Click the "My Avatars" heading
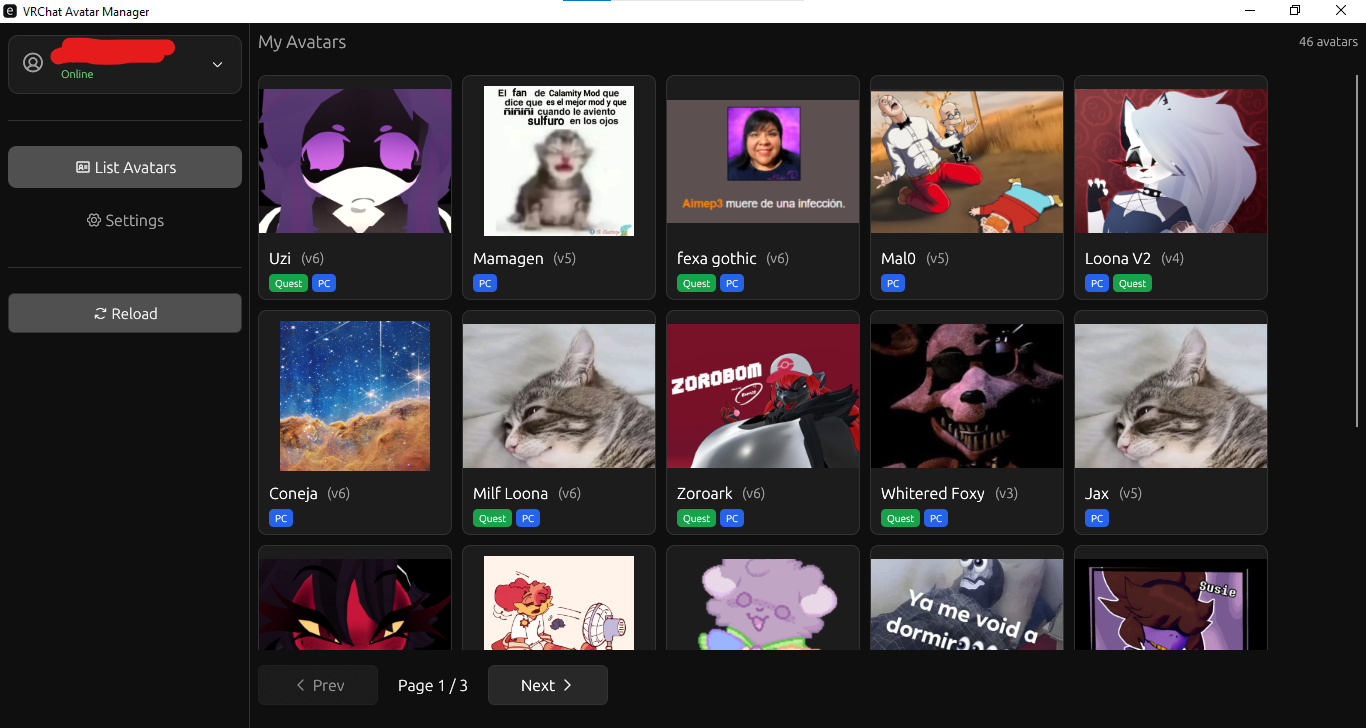The height and width of the screenshot is (728, 1366). (x=302, y=42)
